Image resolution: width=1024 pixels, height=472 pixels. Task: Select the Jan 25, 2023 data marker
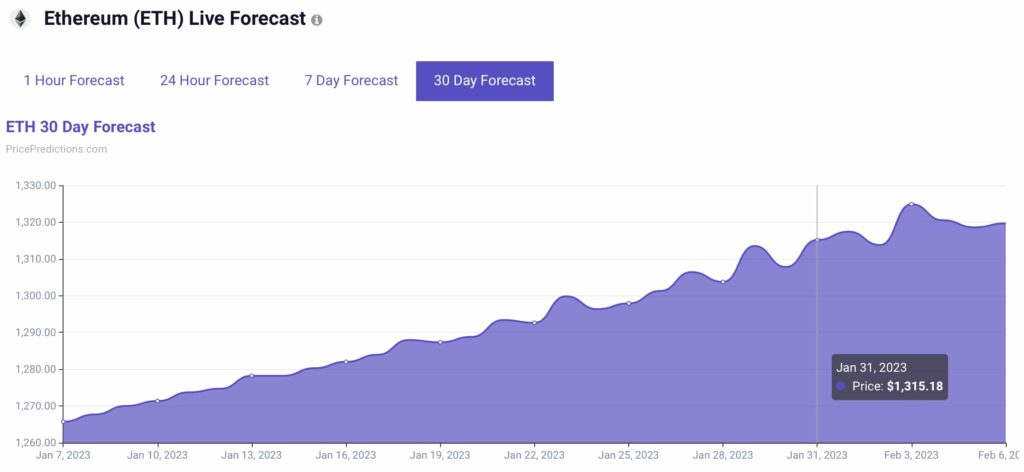click(x=628, y=303)
